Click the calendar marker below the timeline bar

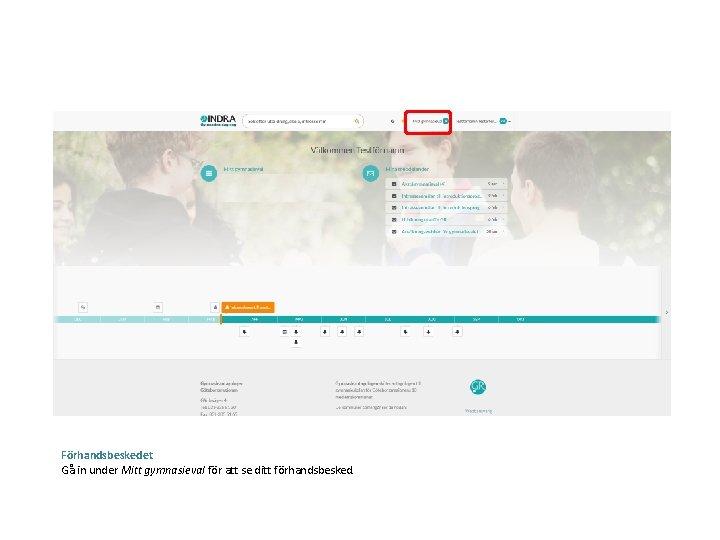285,332
